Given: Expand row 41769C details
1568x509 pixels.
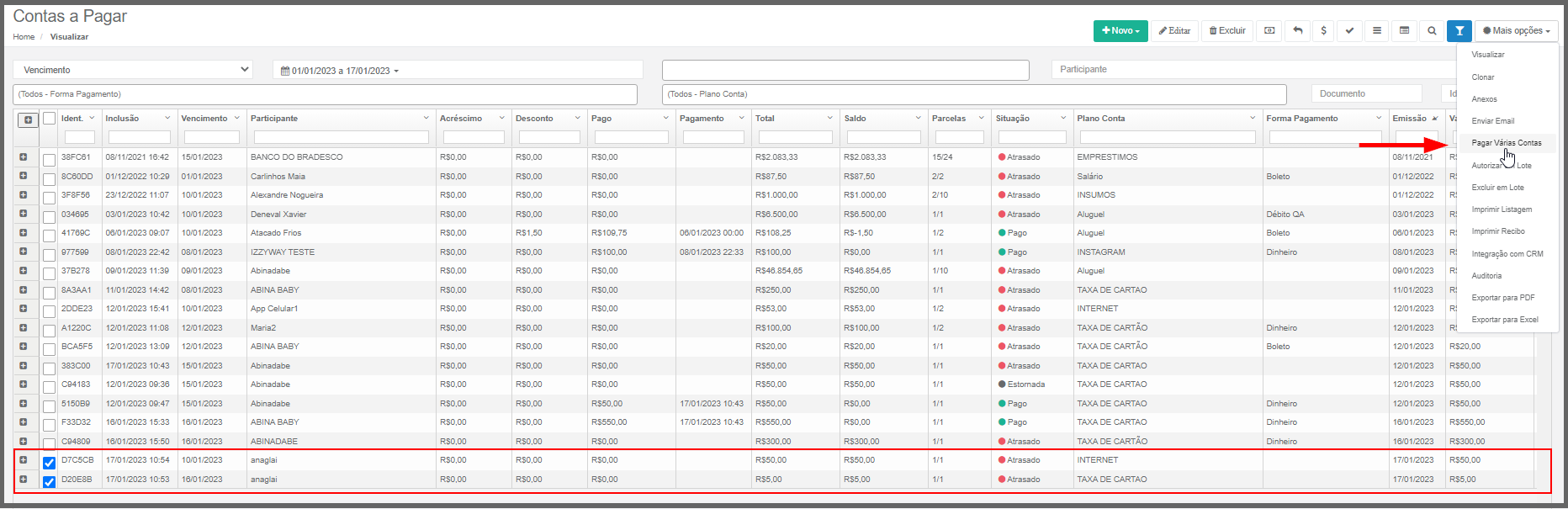Looking at the screenshot, I should pyautogui.click(x=24, y=233).
